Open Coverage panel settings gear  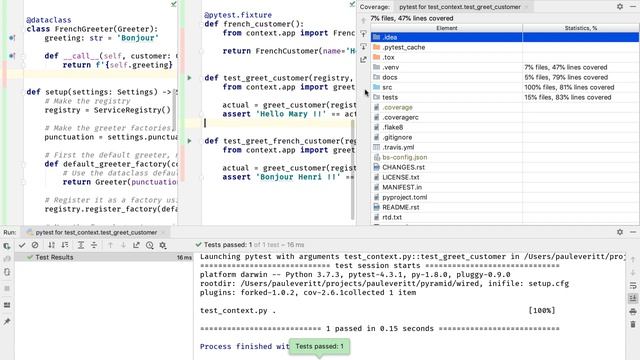620,7
